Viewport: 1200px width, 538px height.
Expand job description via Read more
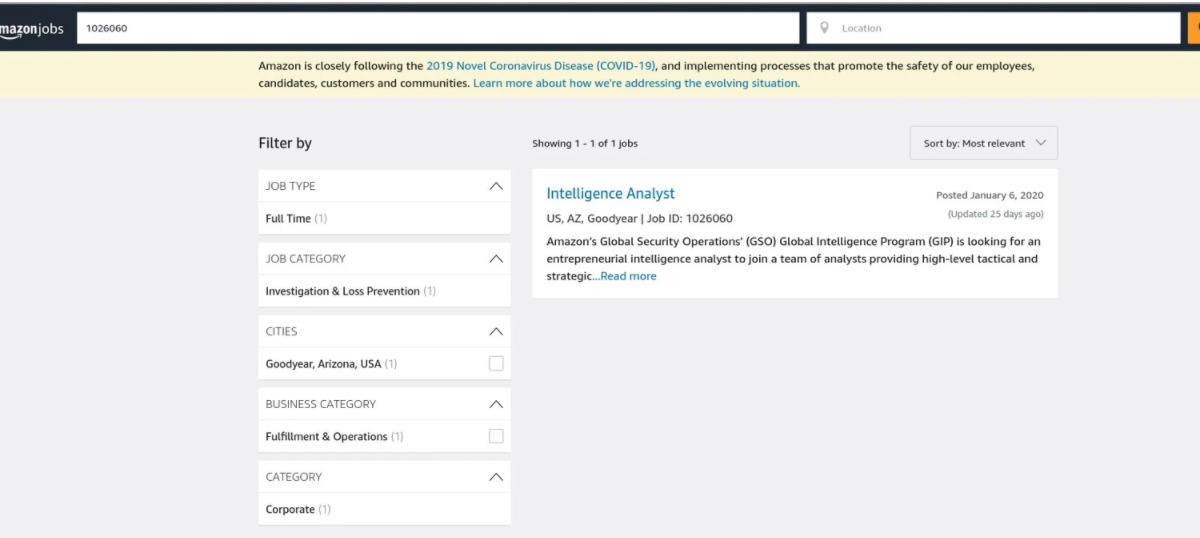click(x=629, y=276)
